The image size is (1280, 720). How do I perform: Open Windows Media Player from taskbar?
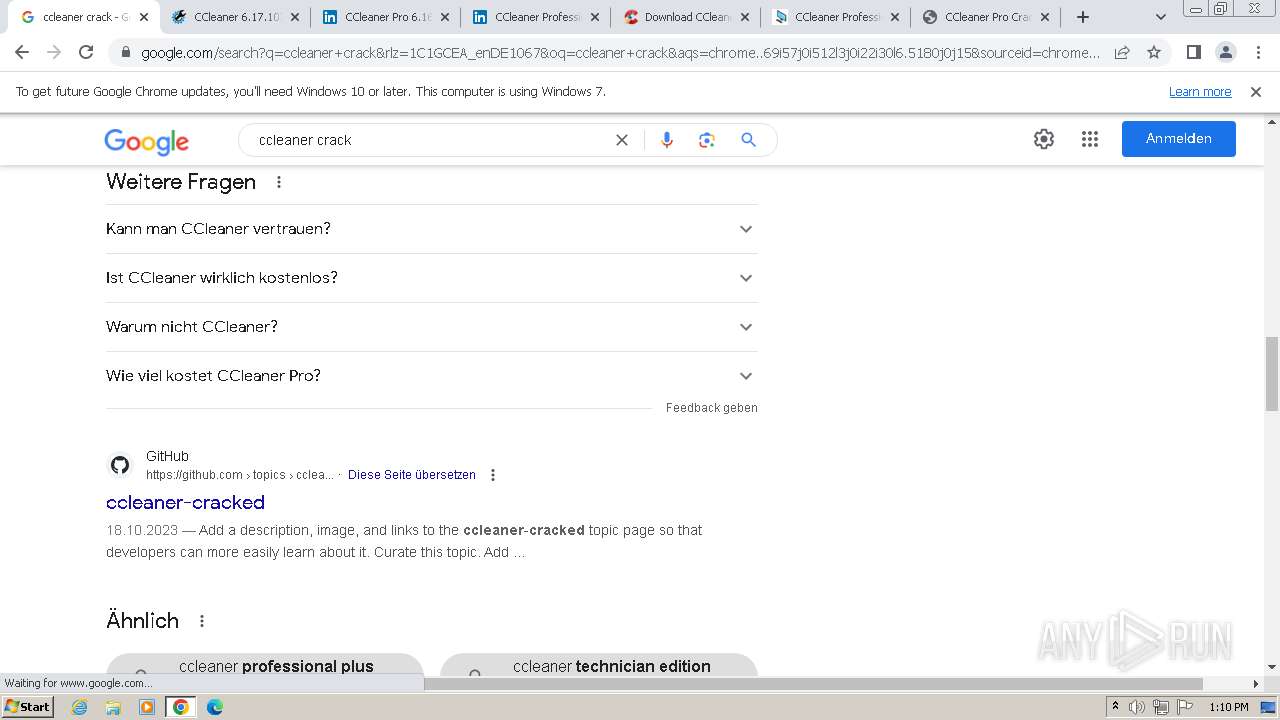[147, 707]
